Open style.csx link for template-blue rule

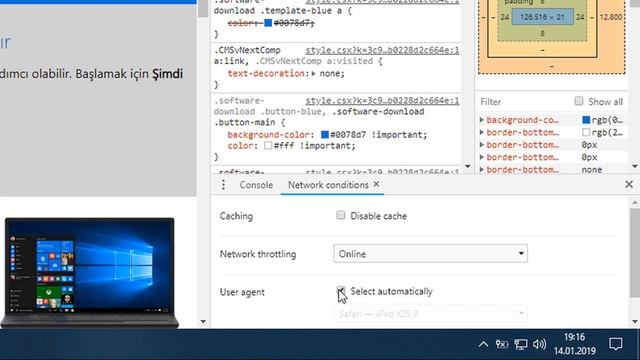[x=382, y=2]
